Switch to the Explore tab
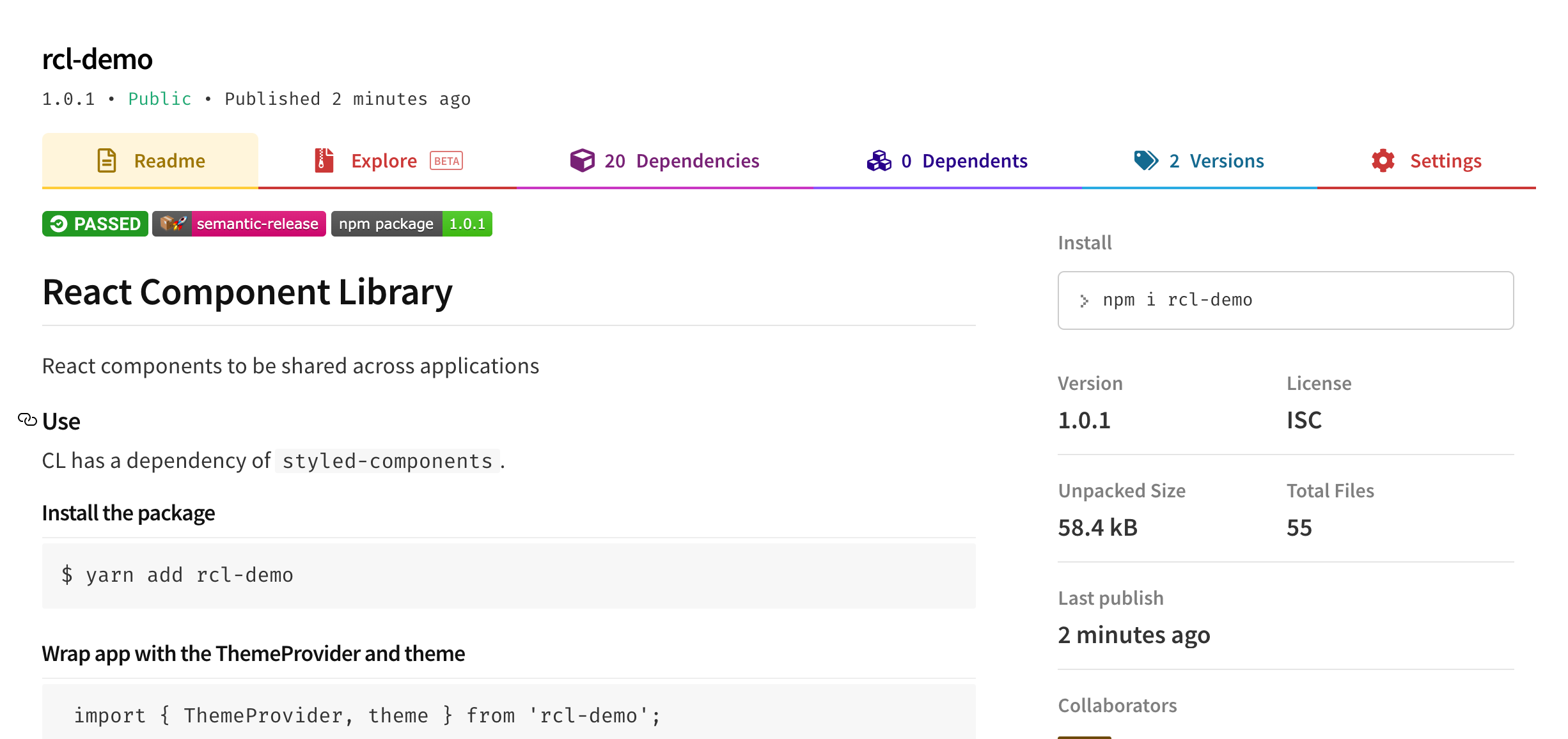The height and width of the screenshot is (739, 1568). [384, 160]
